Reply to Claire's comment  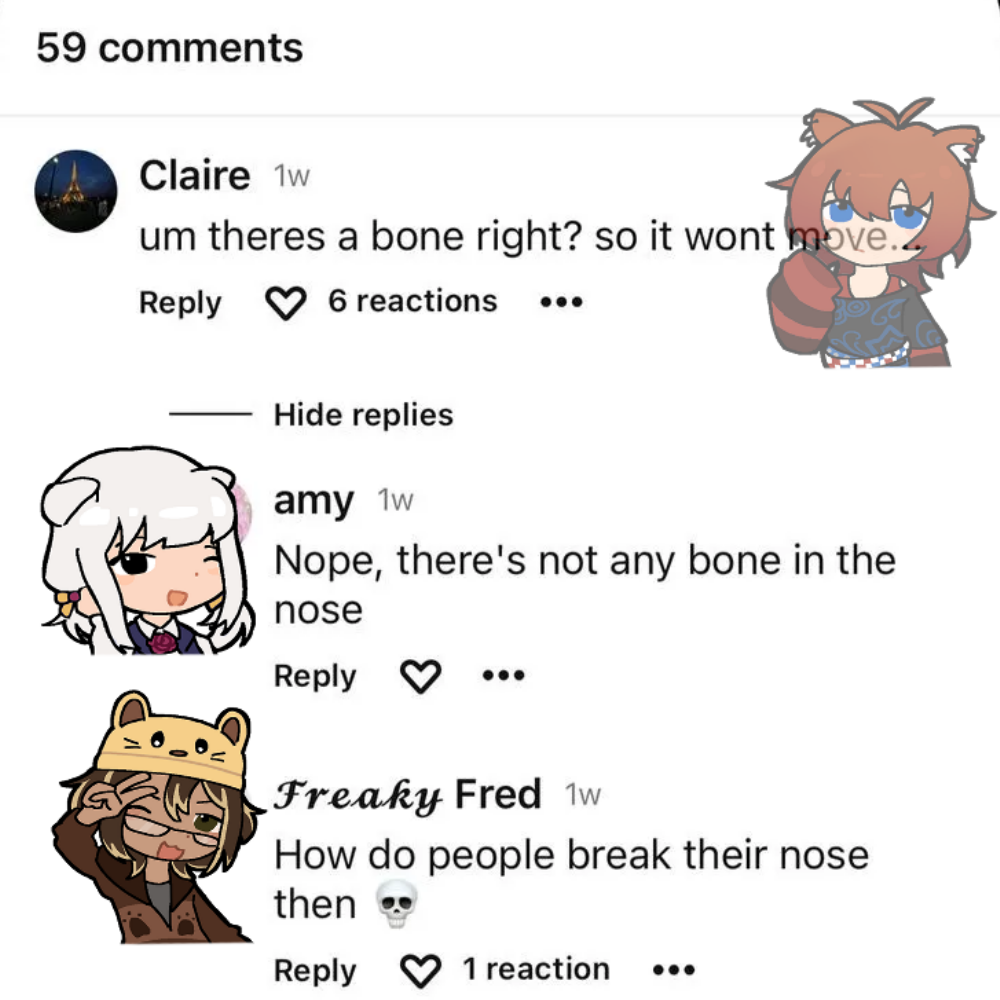coord(180,303)
